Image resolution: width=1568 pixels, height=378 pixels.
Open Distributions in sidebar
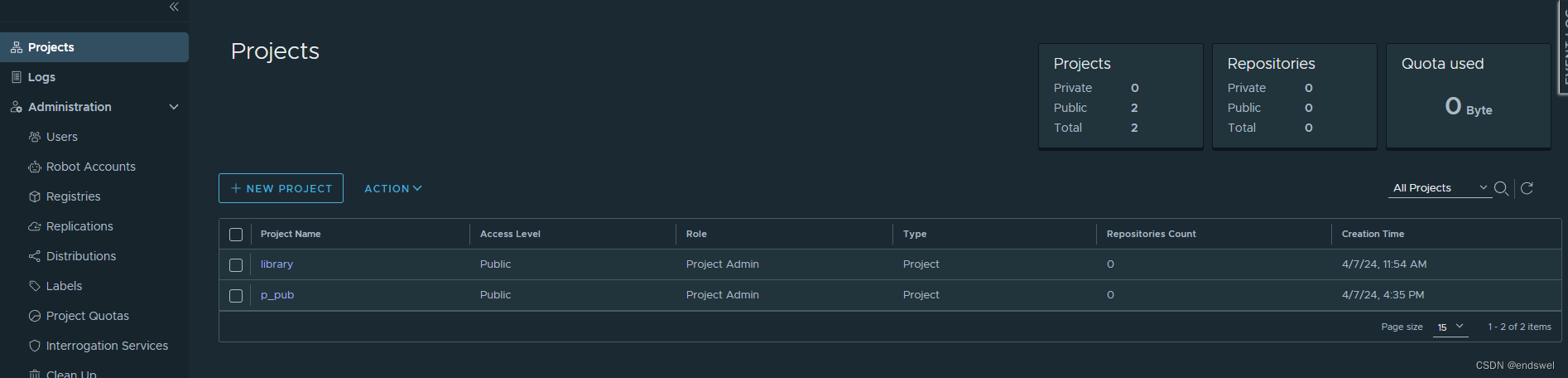pos(81,256)
